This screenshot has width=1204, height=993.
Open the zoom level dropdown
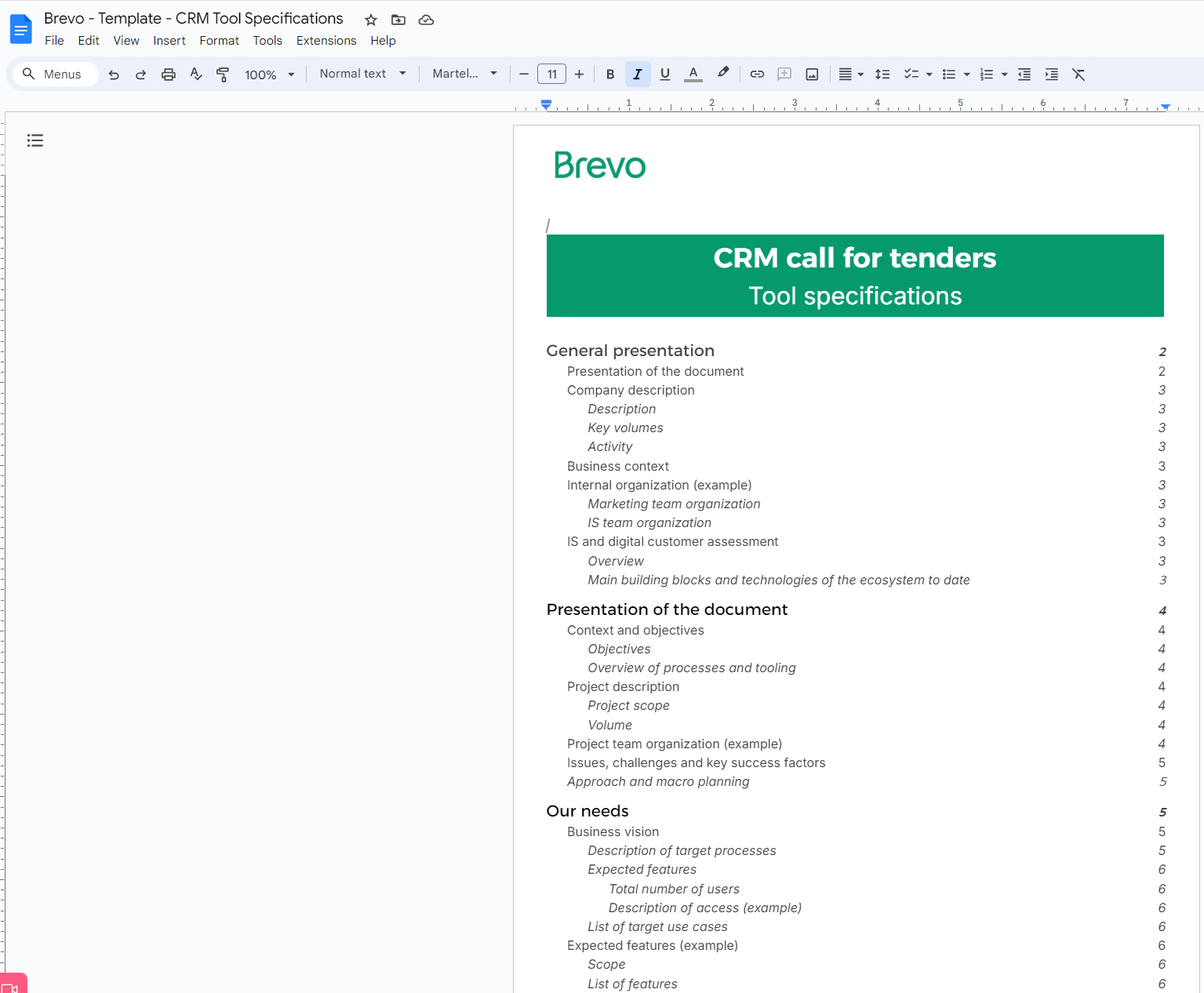[x=270, y=75]
